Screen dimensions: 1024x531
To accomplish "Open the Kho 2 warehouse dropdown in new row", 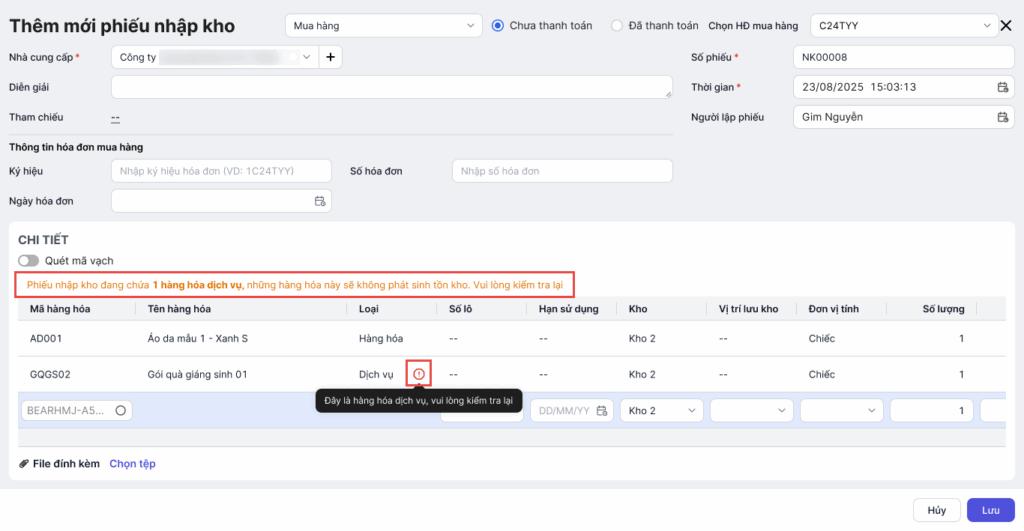I will tap(661, 410).
